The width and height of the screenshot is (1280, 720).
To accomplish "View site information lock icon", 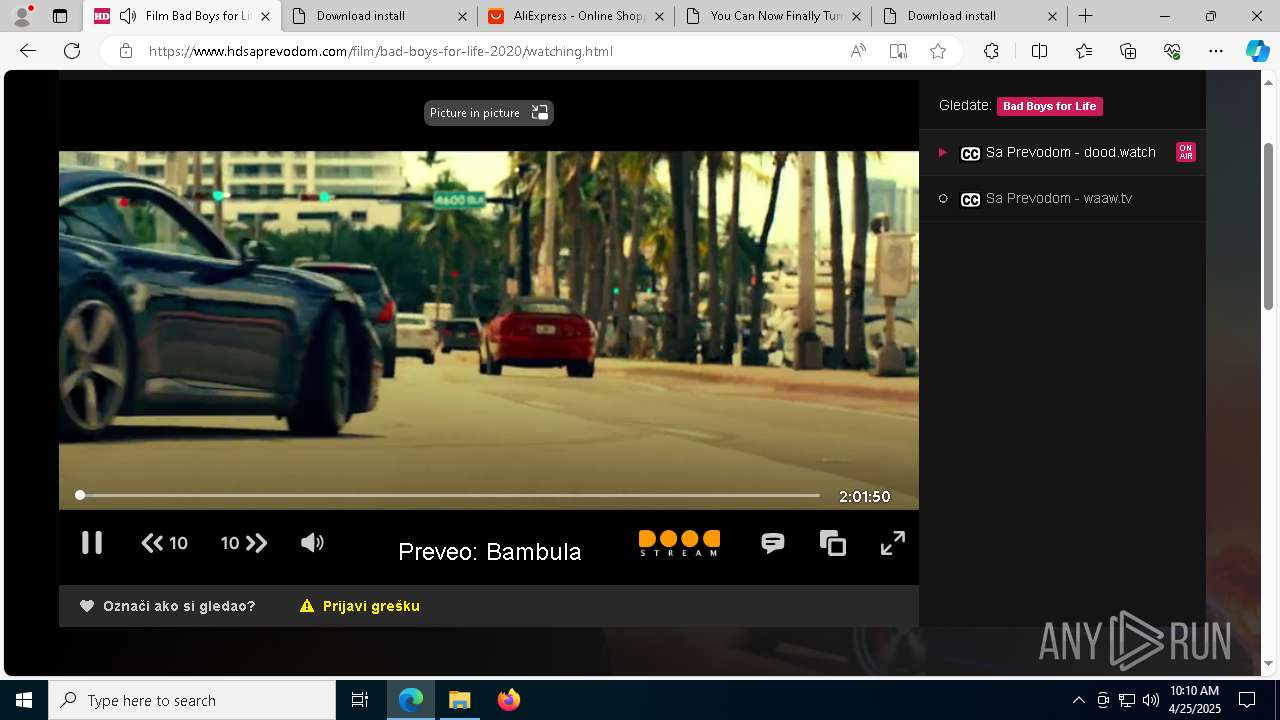I will 125,51.
